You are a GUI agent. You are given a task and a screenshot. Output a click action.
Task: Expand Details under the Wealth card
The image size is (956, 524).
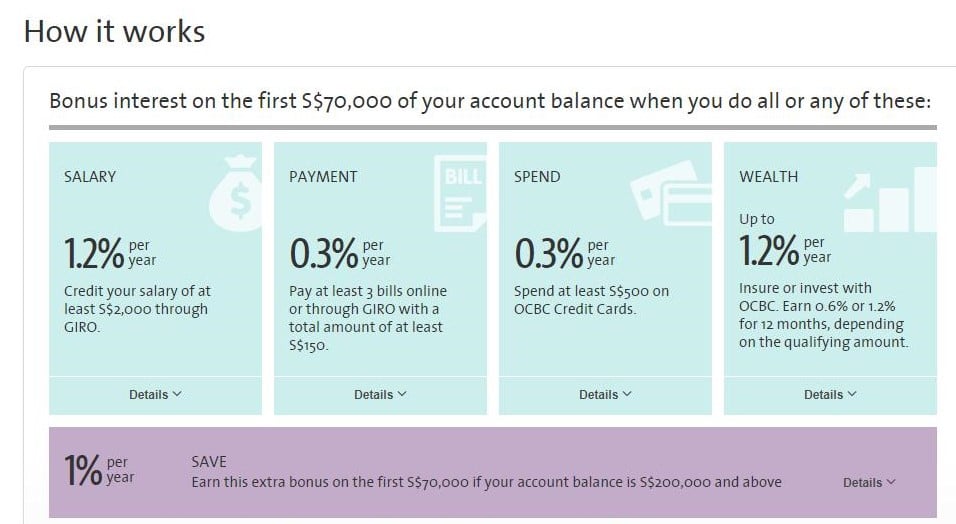(830, 395)
